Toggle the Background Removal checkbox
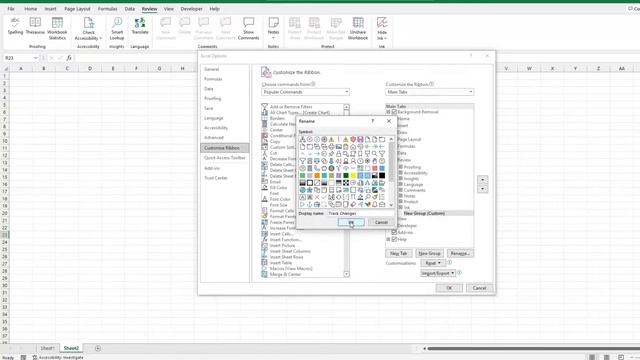Image resolution: width=640 pixels, height=360 pixels. click(394, 112)
